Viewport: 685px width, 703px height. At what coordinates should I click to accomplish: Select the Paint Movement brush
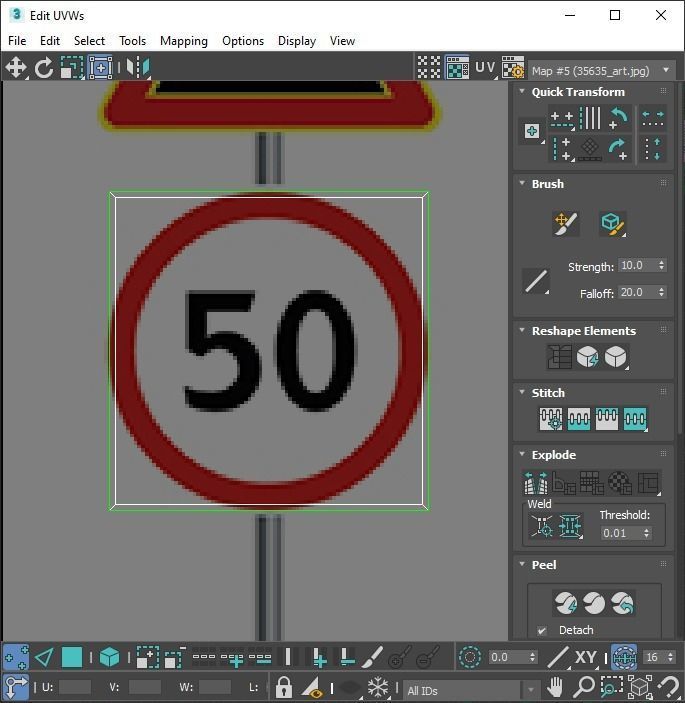click(566, 224)
